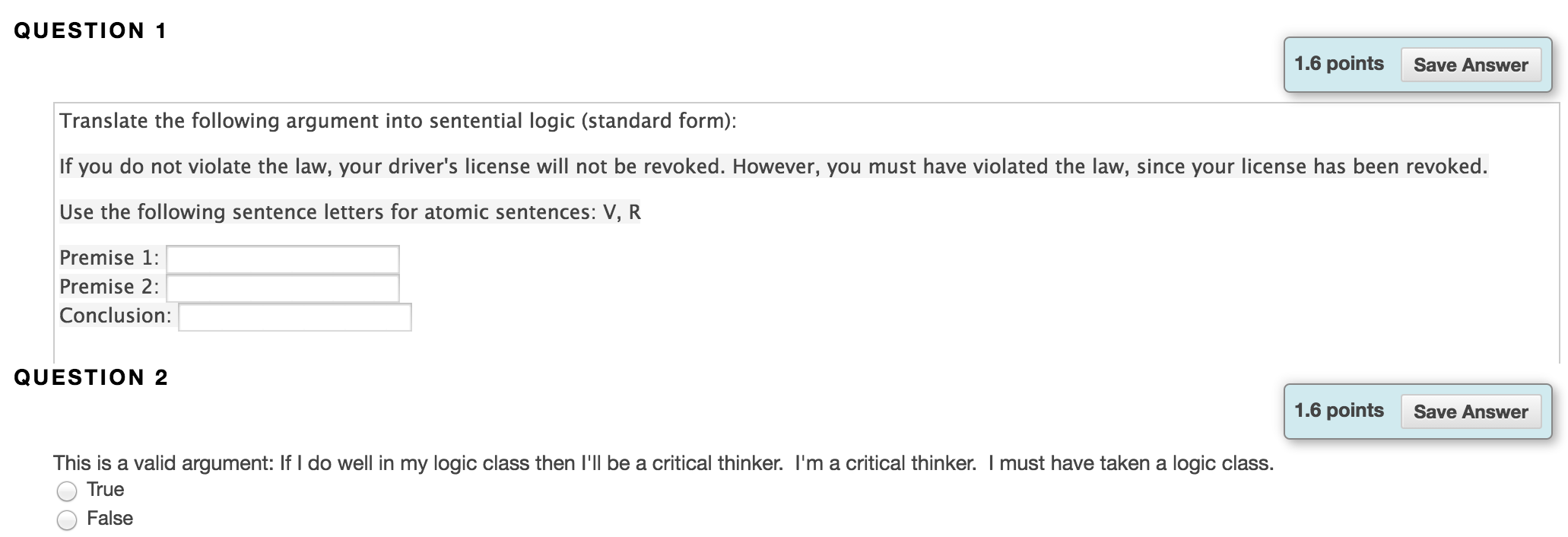Click the QUESTION 2 heading
The height and width of the screenshot is (537, 1568).
pyautogui.click(x=90, y=376)
